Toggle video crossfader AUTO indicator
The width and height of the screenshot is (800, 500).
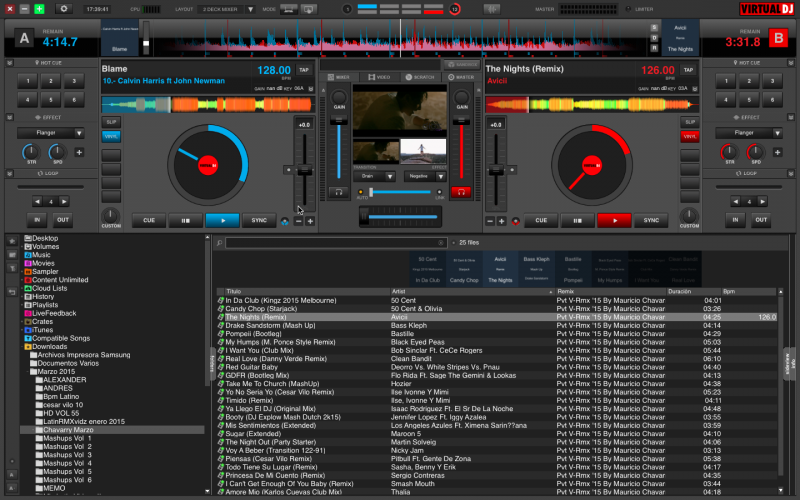click(x=361, y=192)
